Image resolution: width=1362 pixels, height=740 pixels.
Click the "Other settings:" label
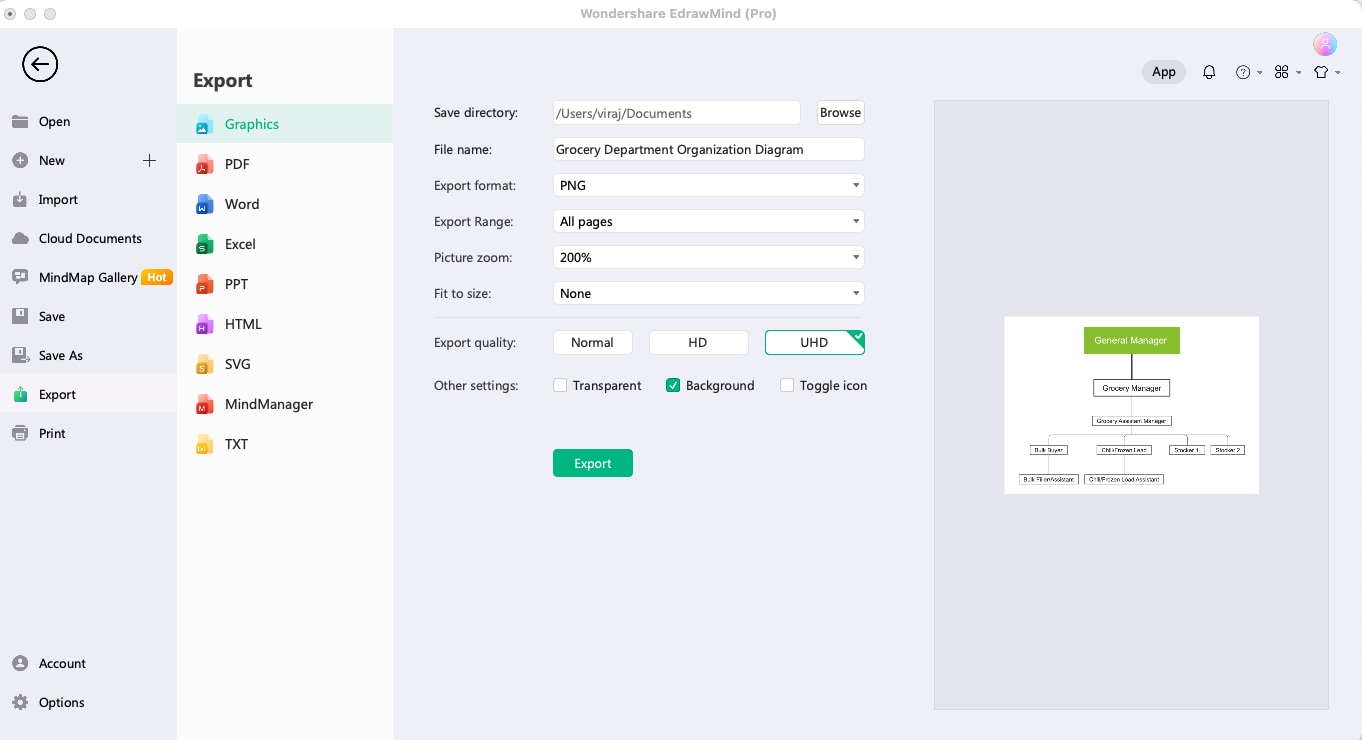(x=476, y=385)
